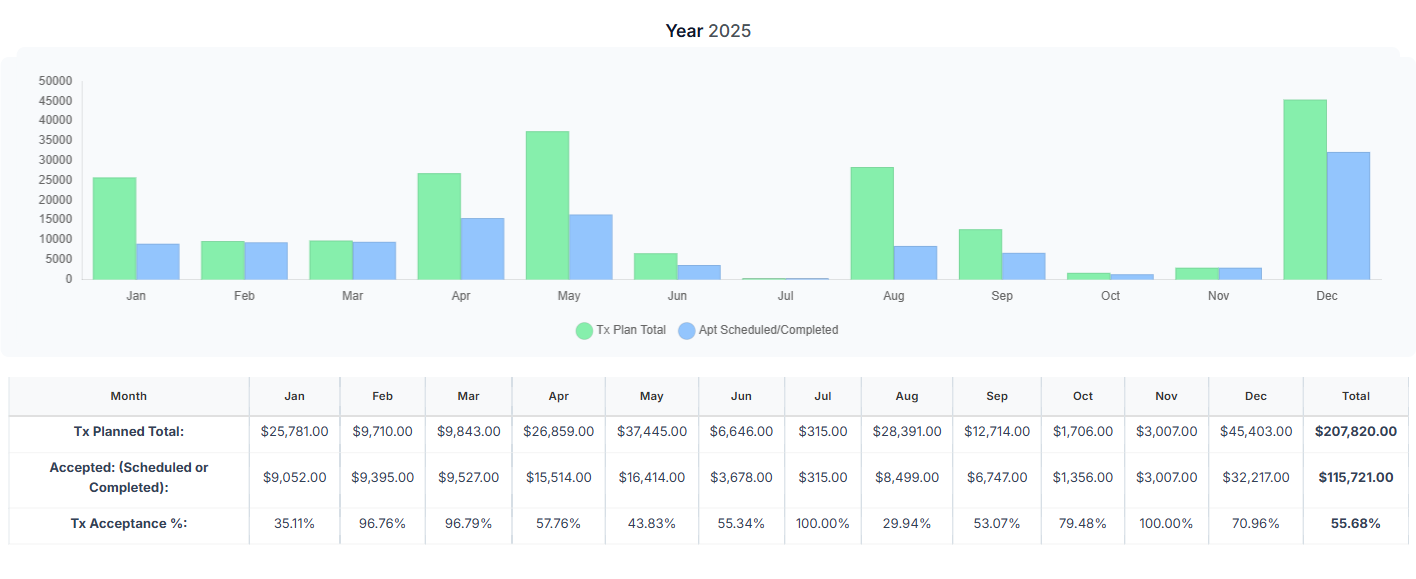This screenshot has width=1416, height=579.
Task: Click the Jan table column header
Action: pyautogui.click(x=294, y=396)
